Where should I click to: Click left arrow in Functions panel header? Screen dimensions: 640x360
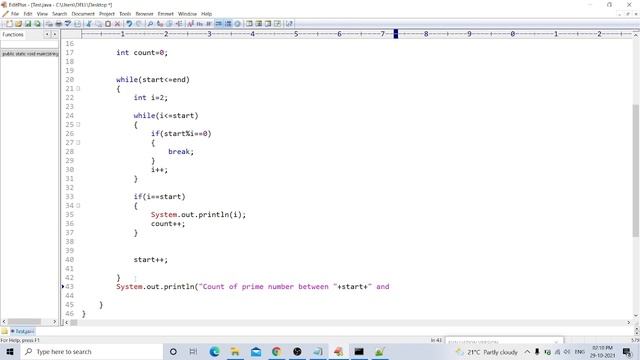click(47, 34)
